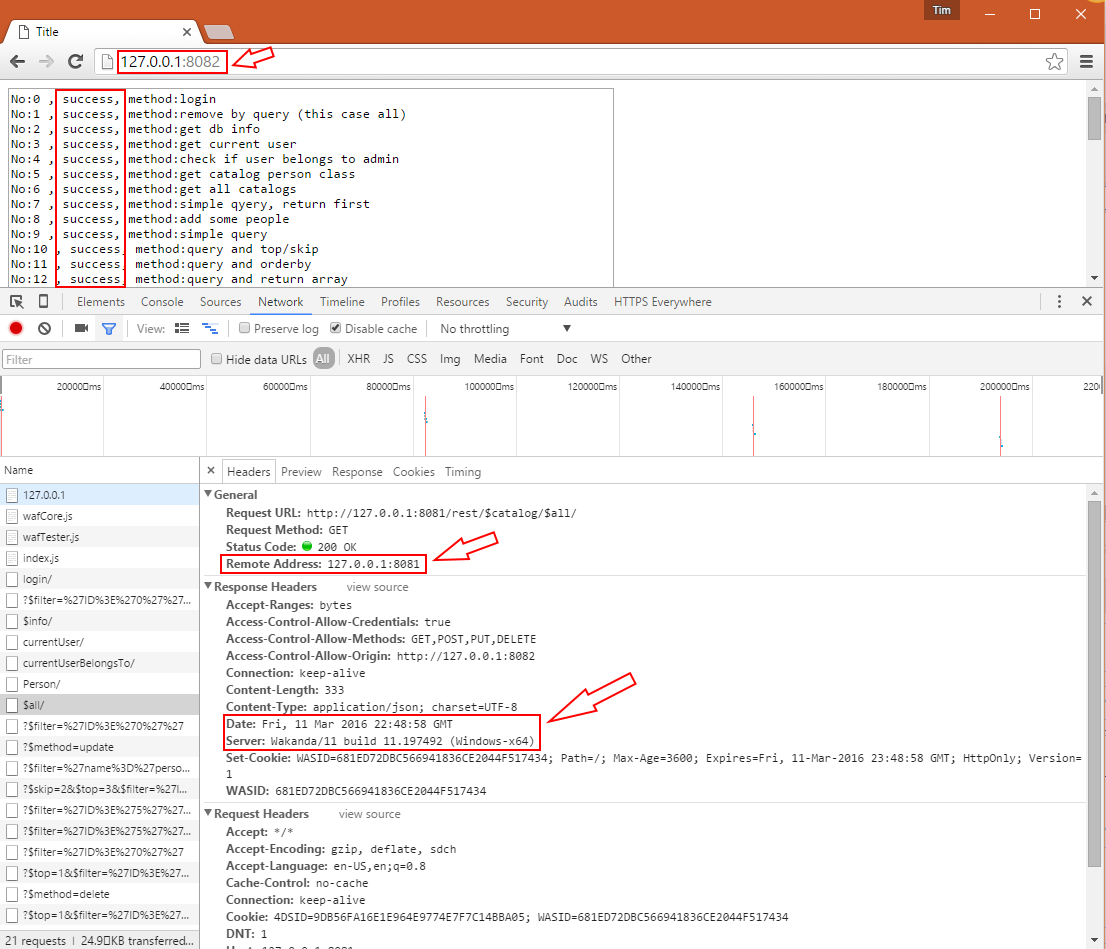Click the headers pane vertical scrollbar

[x=1094, y=683]
